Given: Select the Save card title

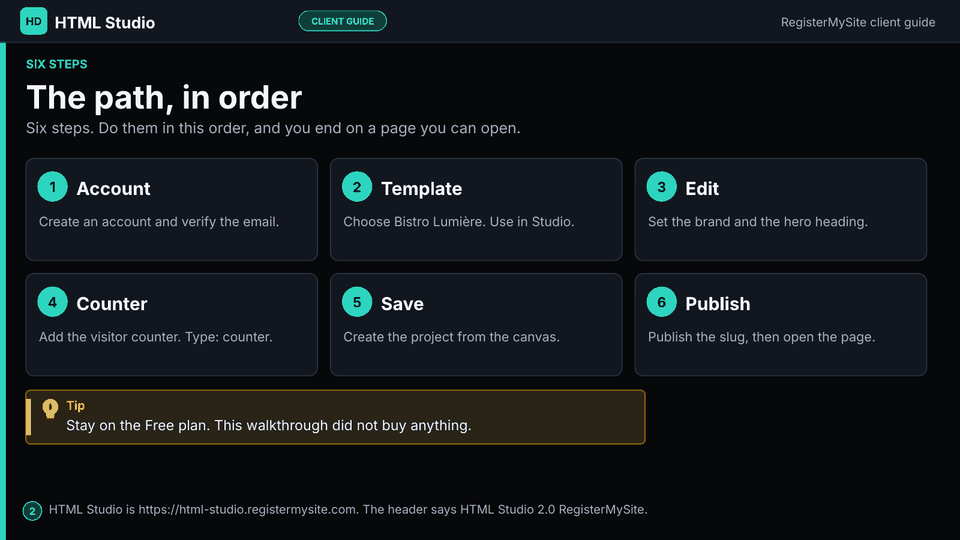Looking at the screenshot, I should click(x=402, y=304).
